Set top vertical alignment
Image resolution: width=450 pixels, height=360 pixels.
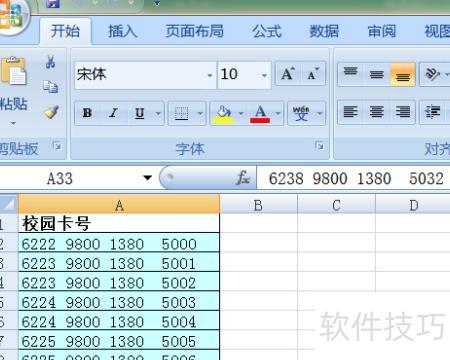350,74
